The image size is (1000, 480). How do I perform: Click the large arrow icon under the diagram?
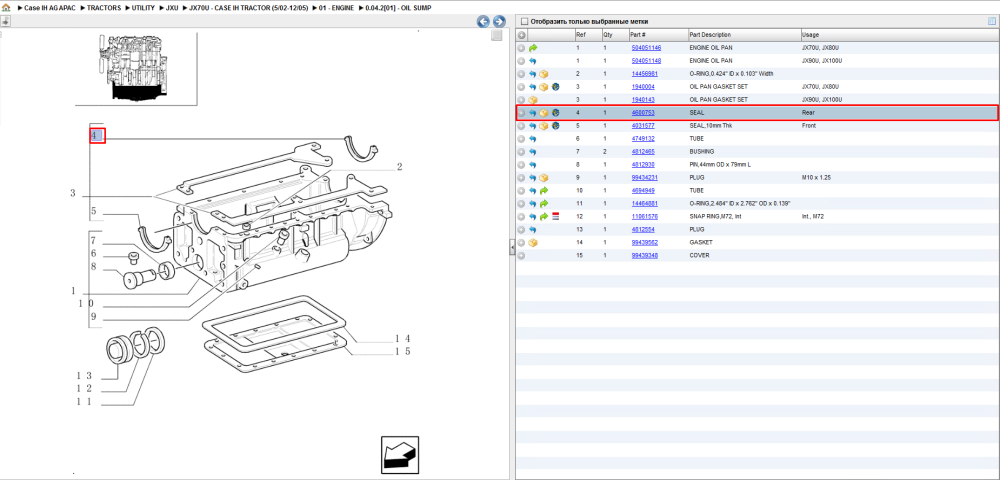tap(400, 455)
